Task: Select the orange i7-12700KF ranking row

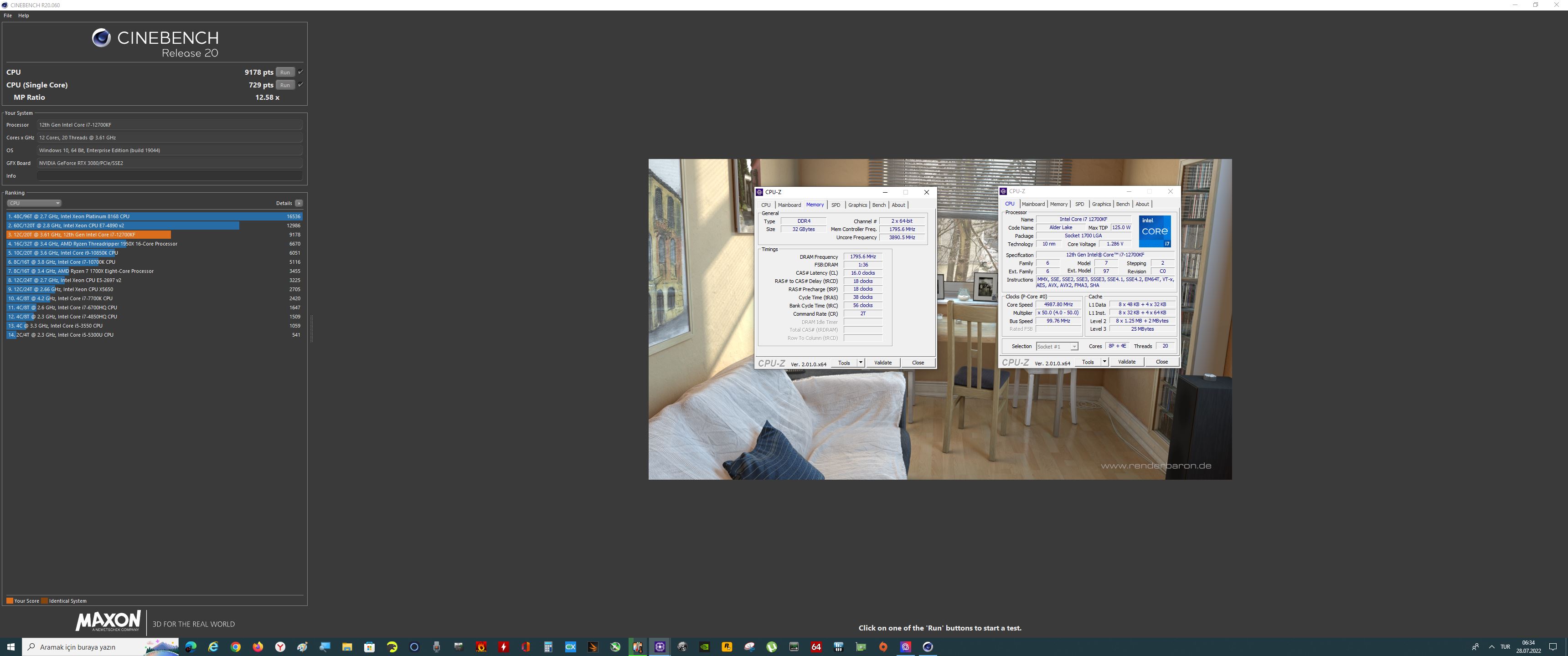Action: tap(155, 234)
